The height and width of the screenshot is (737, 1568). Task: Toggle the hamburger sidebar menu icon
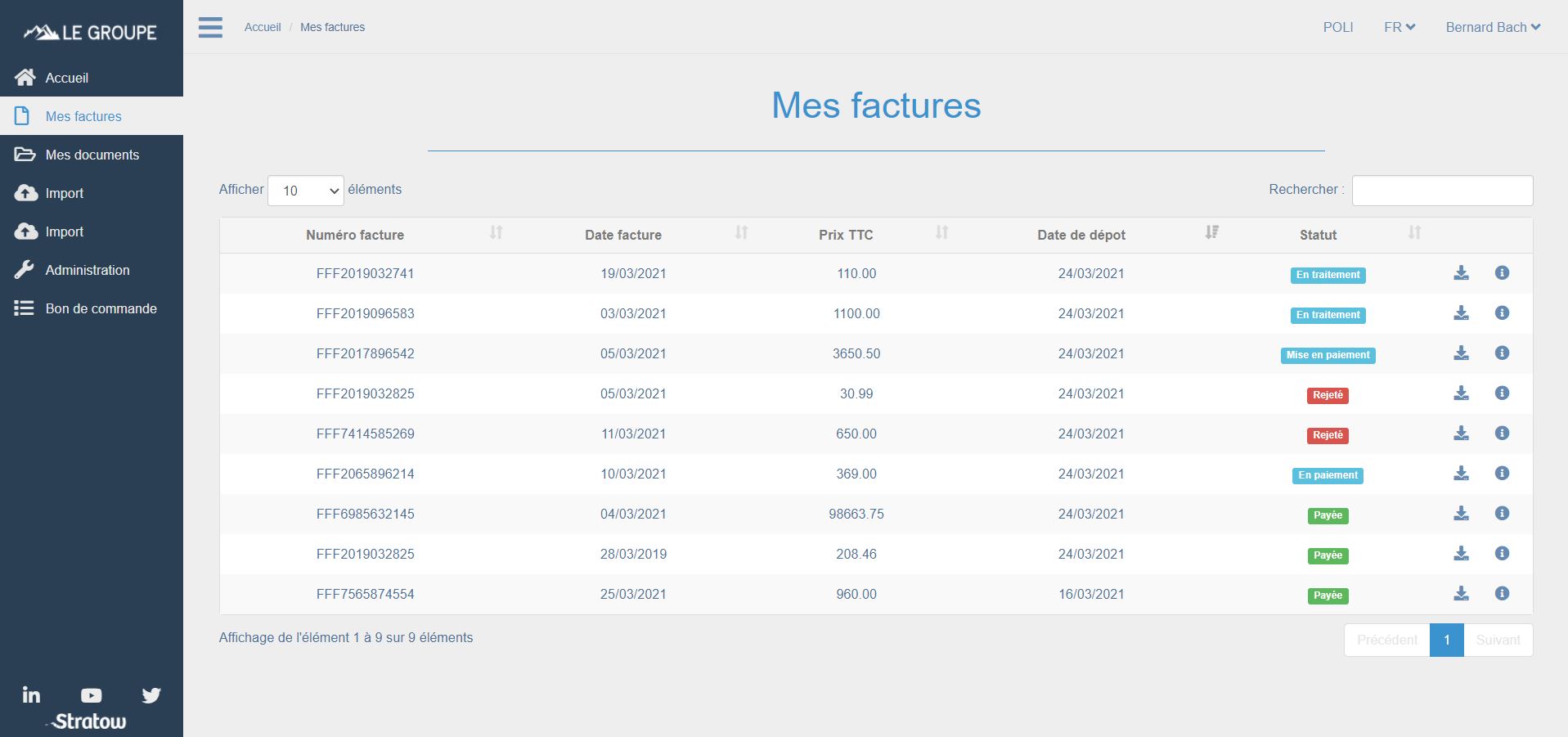coord(210,27)
